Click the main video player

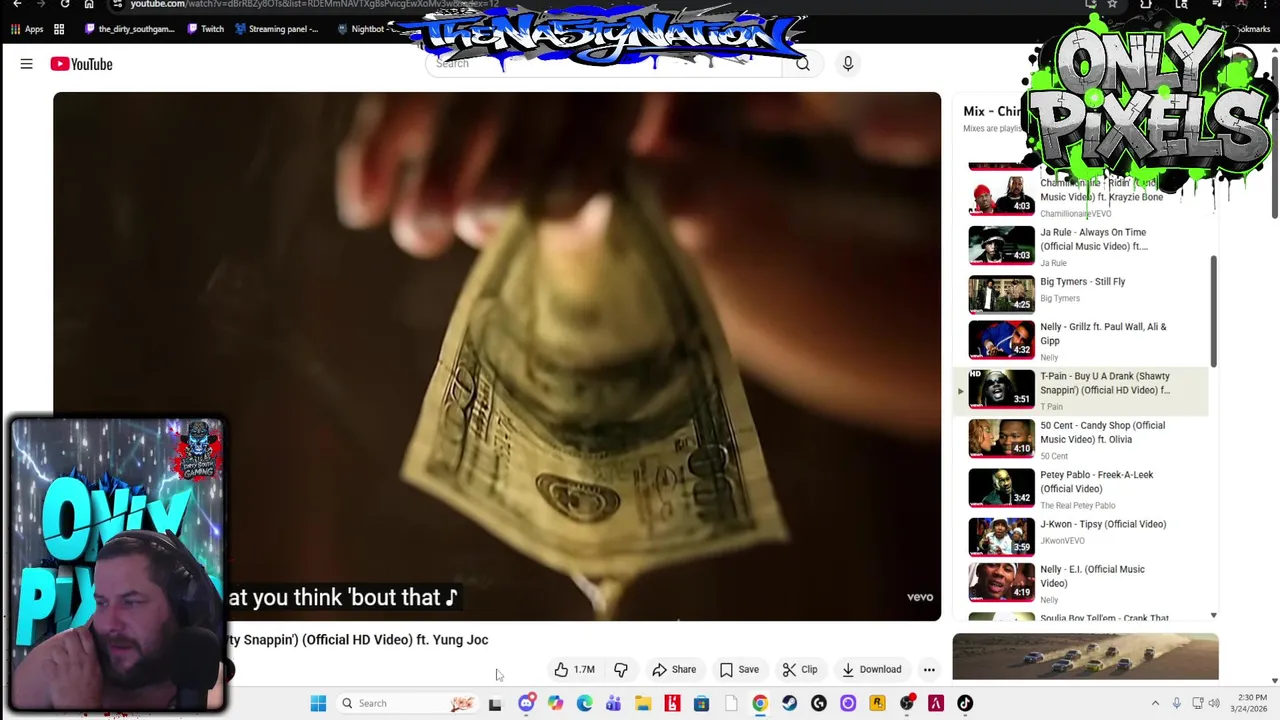pyautogui.click(x=497, y=356)
